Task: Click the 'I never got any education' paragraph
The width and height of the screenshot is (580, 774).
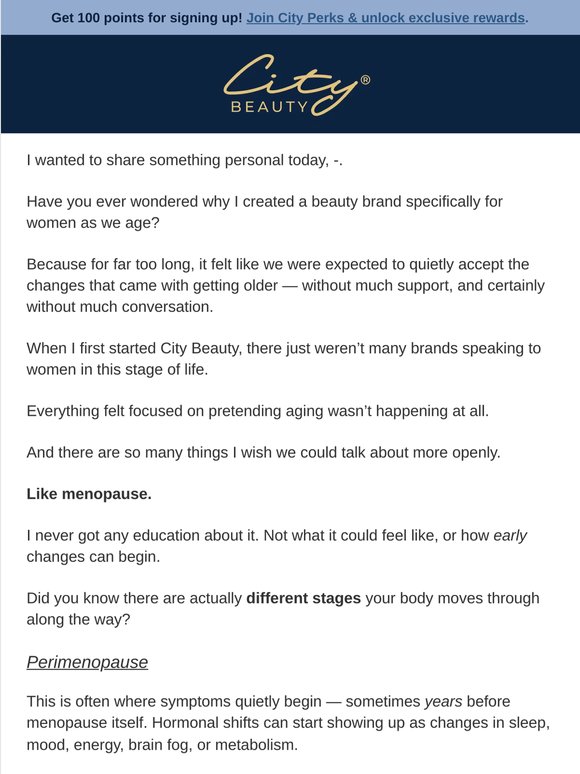Action: pos(277,545)
